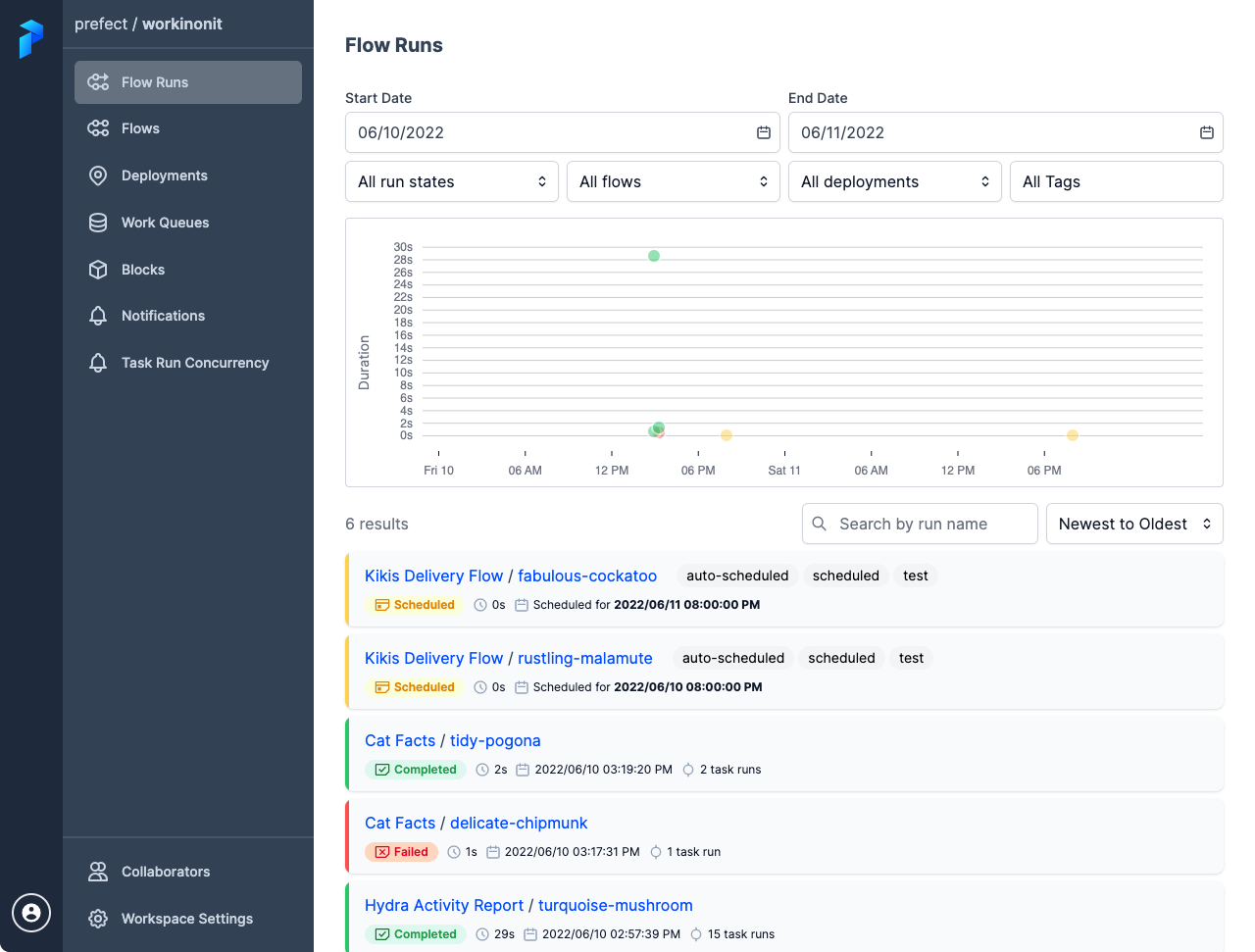This screenshot has width=1255, height=952.
Task: Click the Deployments pin icon
Action: point(98,175)
